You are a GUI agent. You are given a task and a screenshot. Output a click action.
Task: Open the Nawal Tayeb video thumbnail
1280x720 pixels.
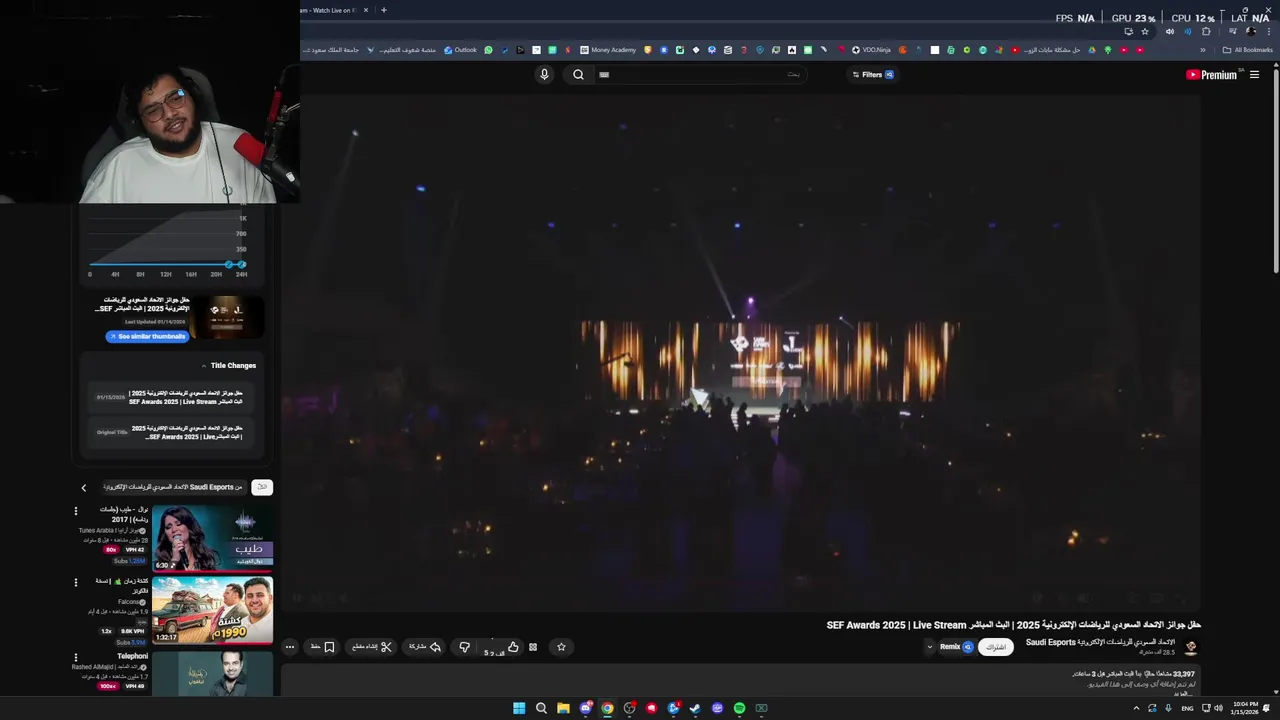[212, 538]
